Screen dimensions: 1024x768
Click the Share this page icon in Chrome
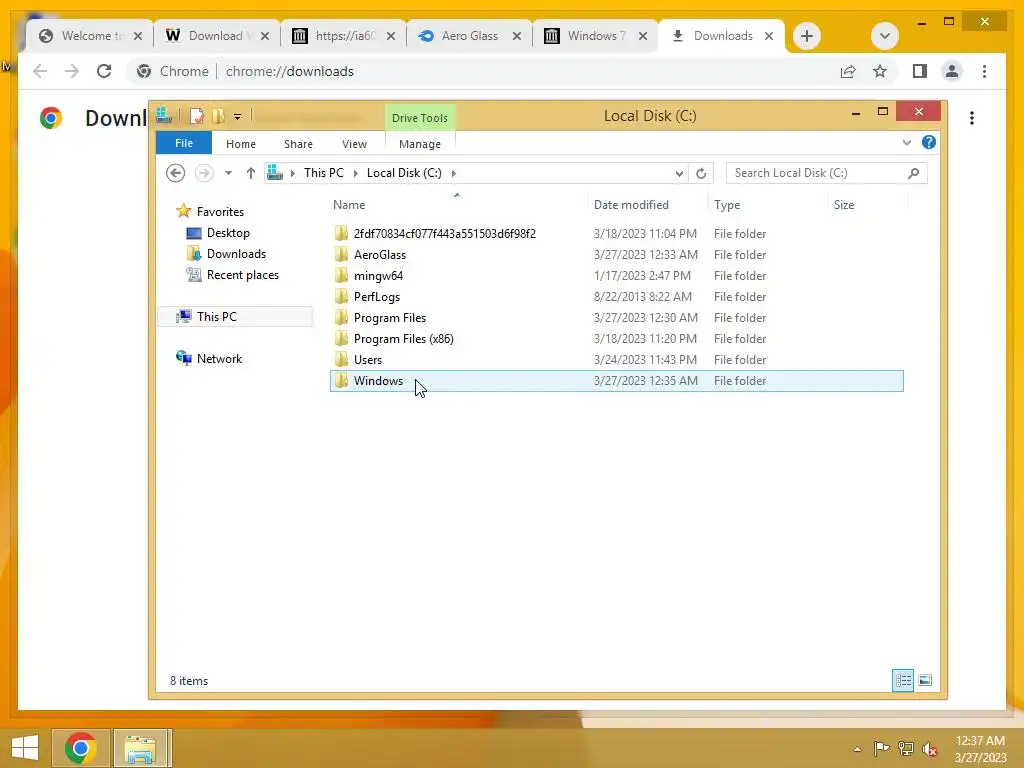[x=848, y=71]
